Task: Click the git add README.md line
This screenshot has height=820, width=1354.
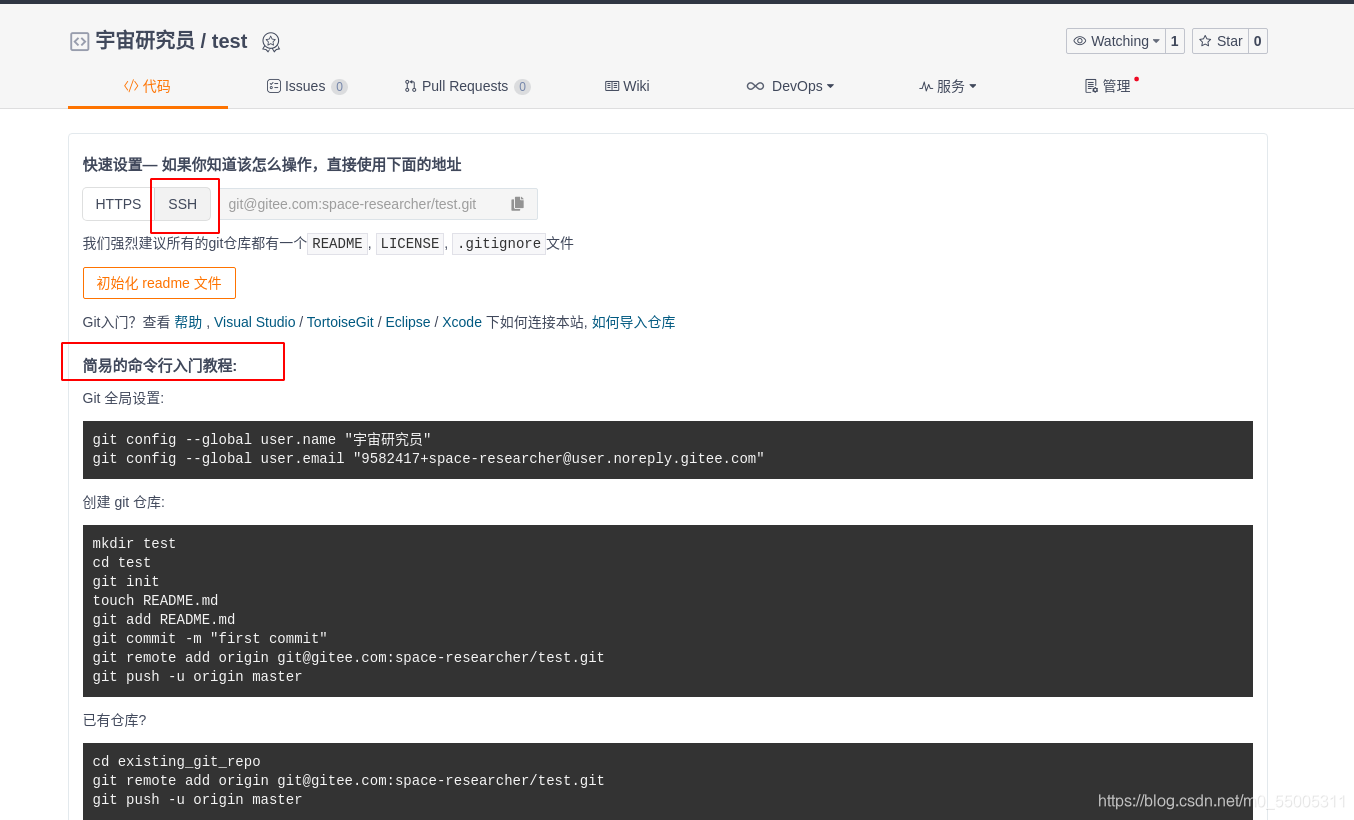Action: point(164,620)
